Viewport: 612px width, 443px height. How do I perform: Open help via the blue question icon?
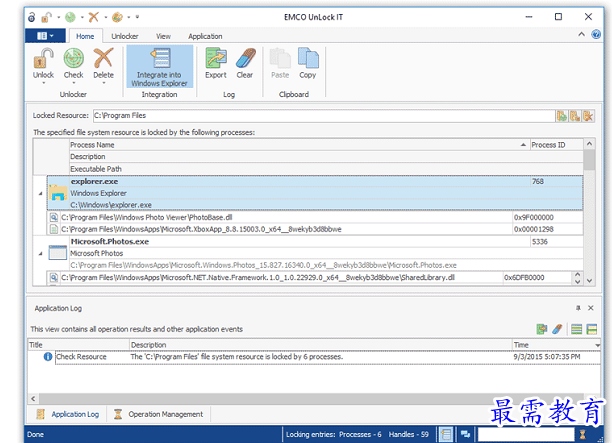(596, 34)
